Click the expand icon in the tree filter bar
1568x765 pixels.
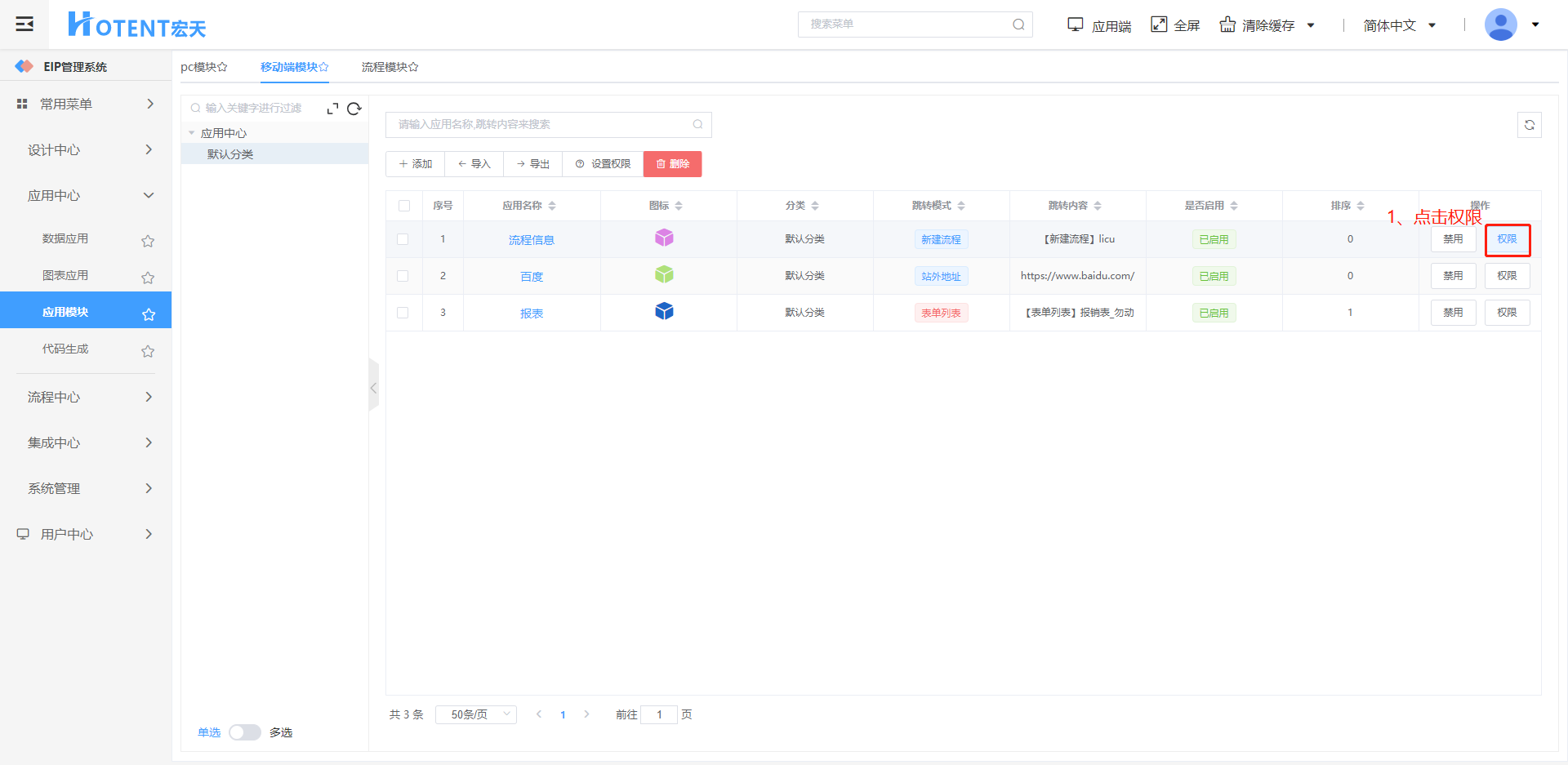tap(332, 109)
